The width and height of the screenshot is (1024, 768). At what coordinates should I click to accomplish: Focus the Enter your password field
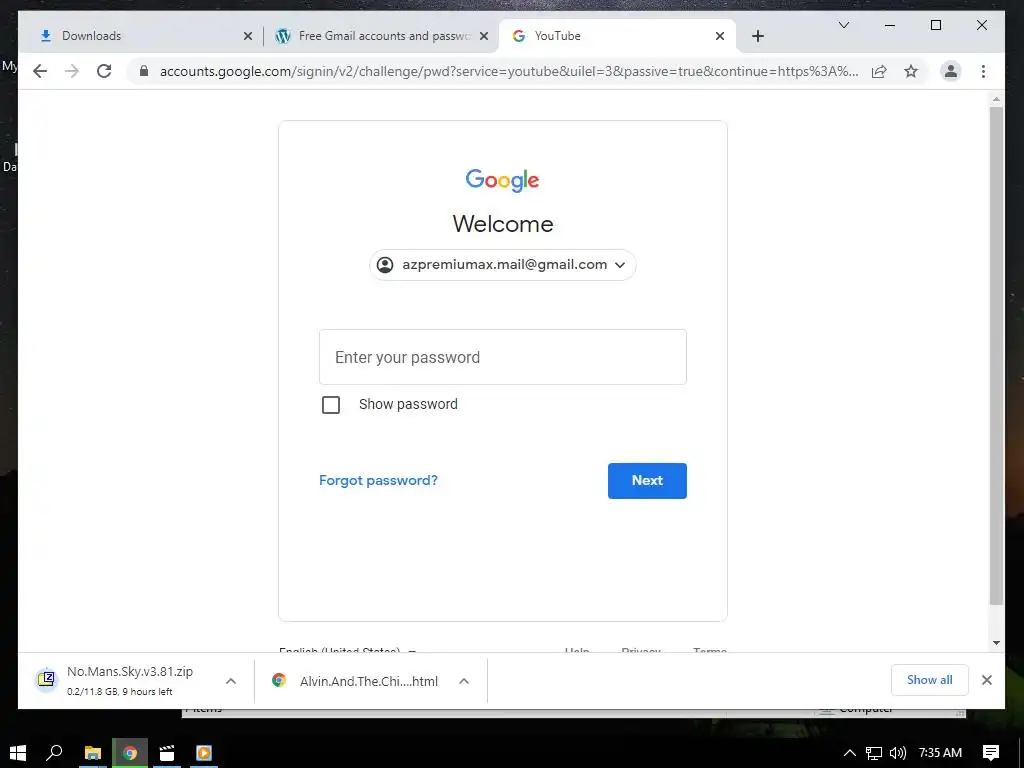(x=503, y=357)
